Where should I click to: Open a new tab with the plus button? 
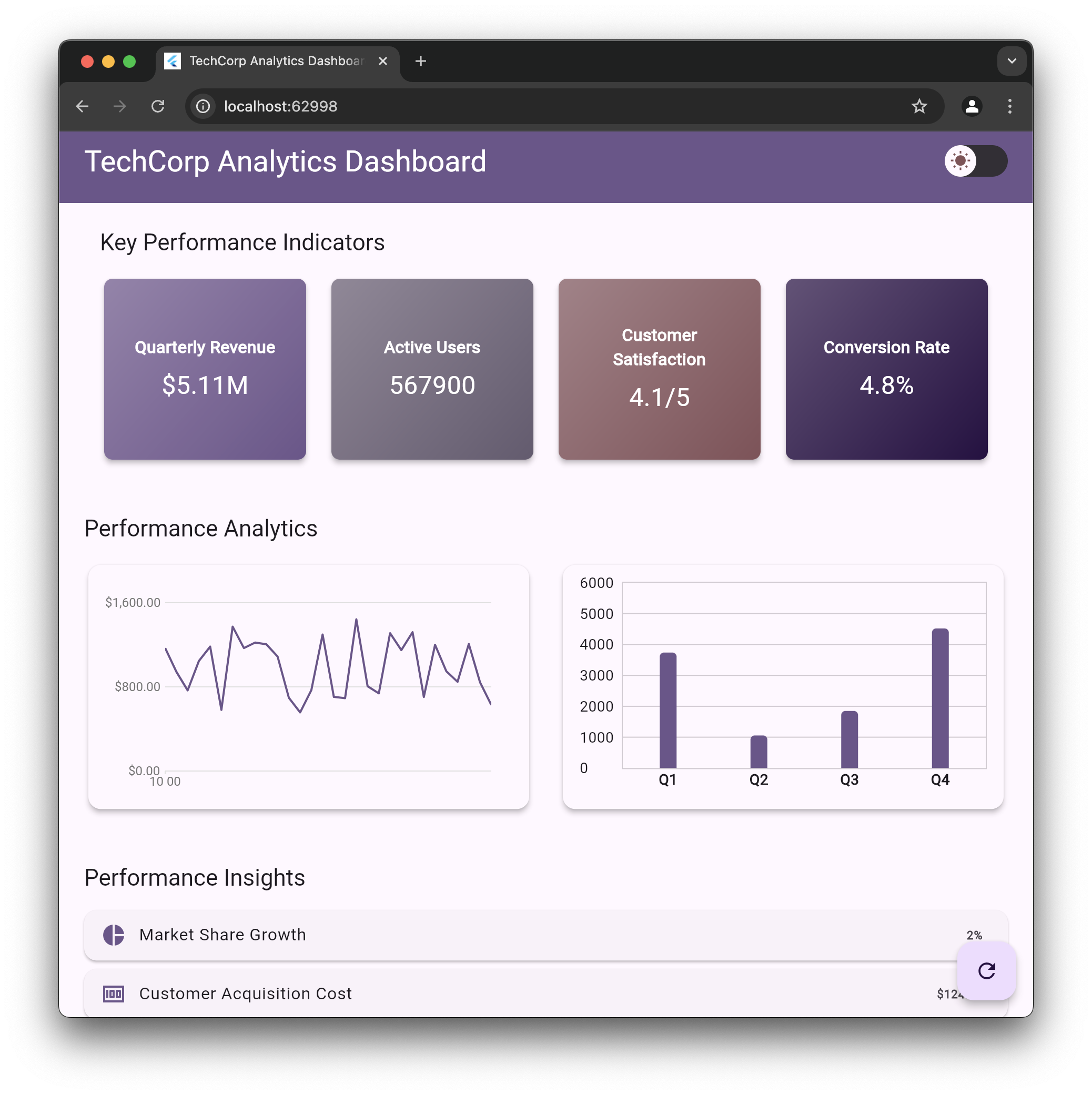tap(421, 61)
